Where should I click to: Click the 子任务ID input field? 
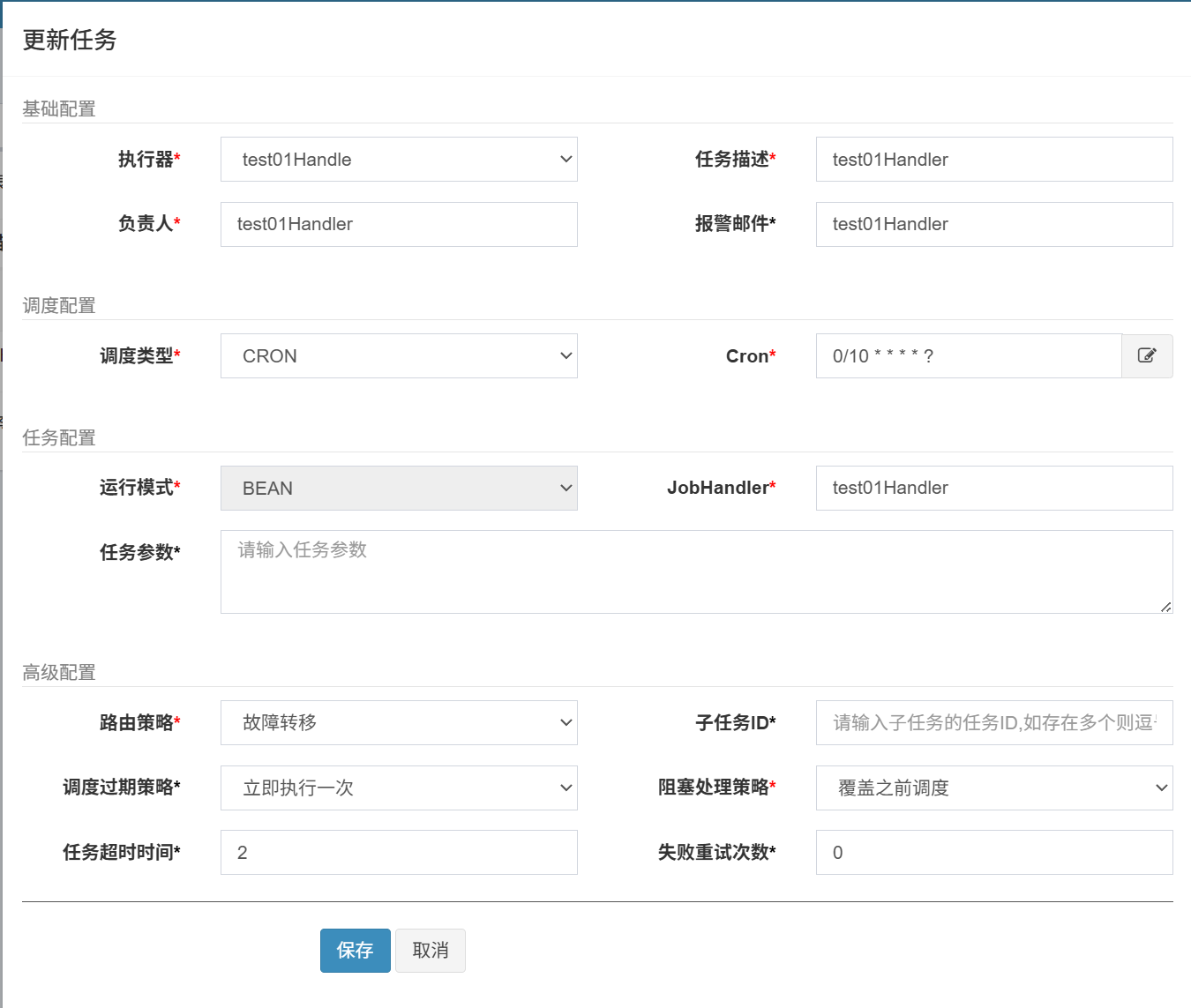994,723
